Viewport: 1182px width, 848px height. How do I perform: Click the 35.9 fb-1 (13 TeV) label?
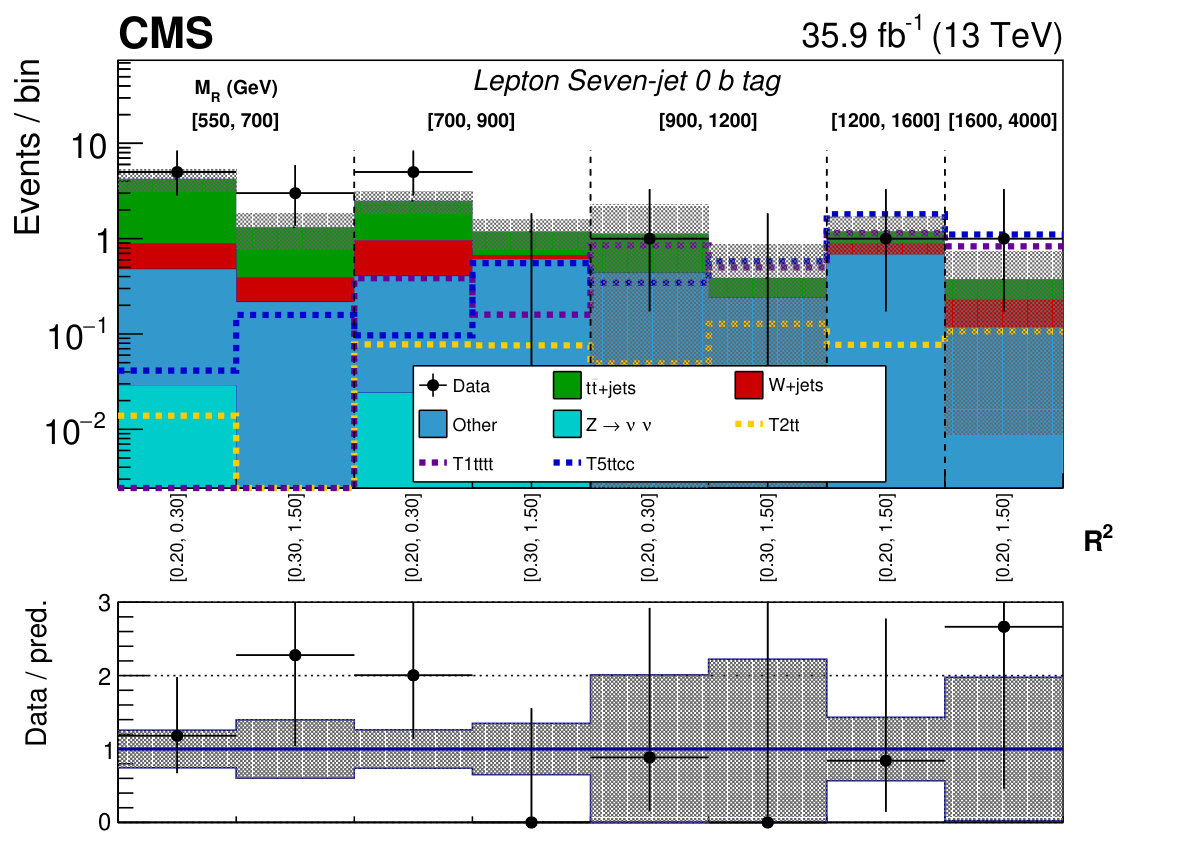(931, 35)
